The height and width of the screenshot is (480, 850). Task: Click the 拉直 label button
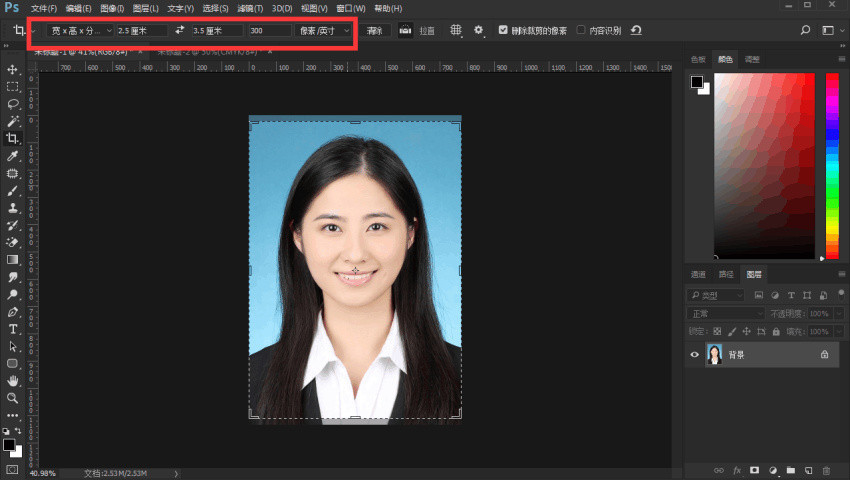[427, 31]
